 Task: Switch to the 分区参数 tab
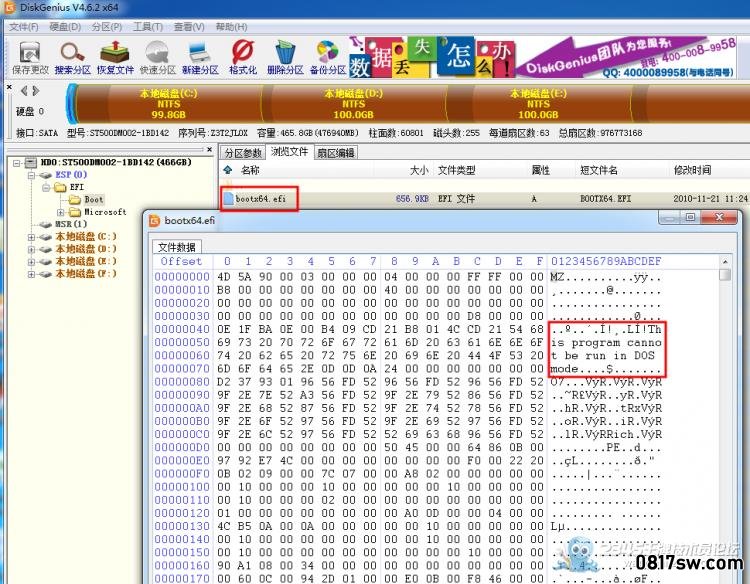243,153
